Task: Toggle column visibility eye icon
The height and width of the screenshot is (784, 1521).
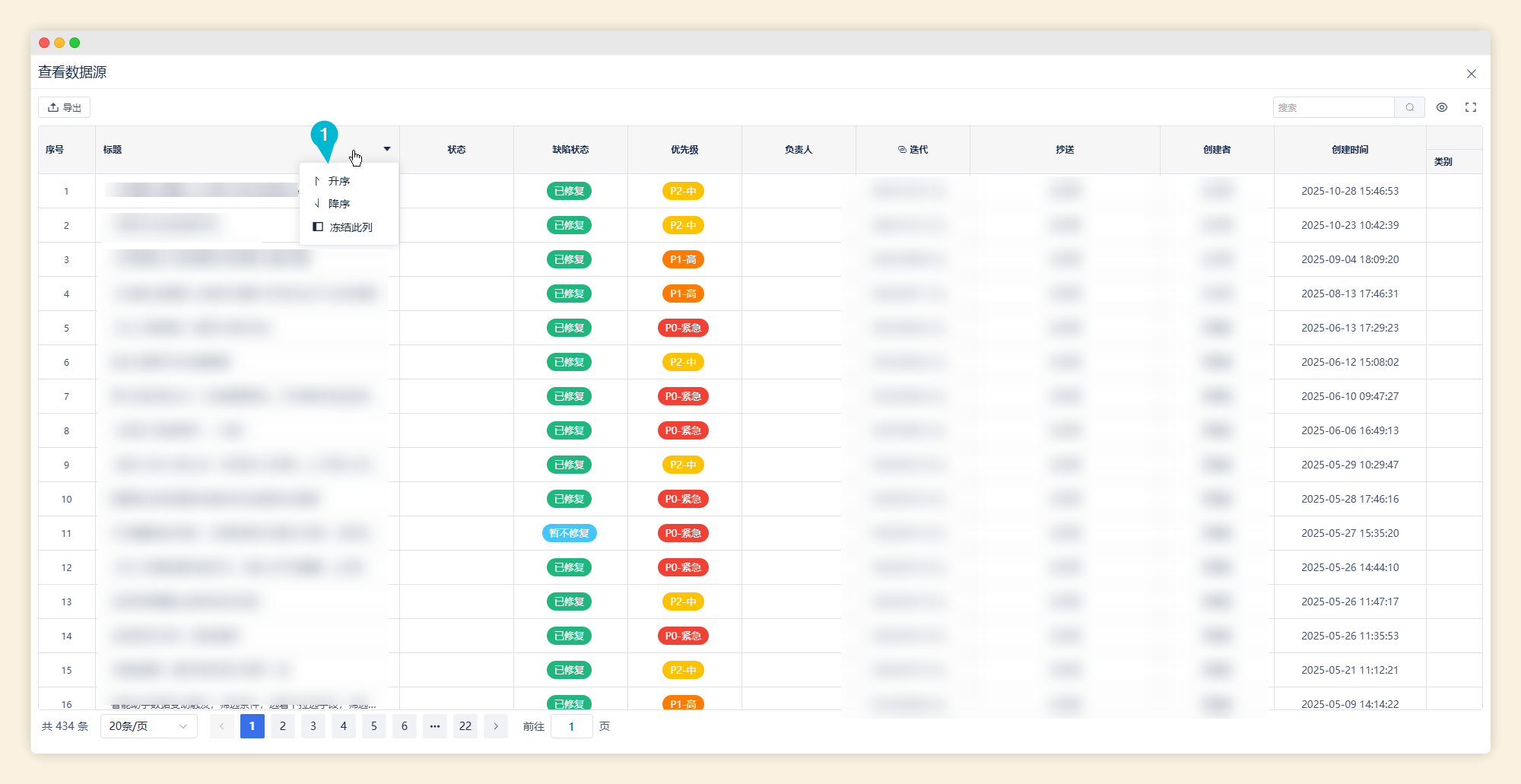Action: (x=1441, y=107)
